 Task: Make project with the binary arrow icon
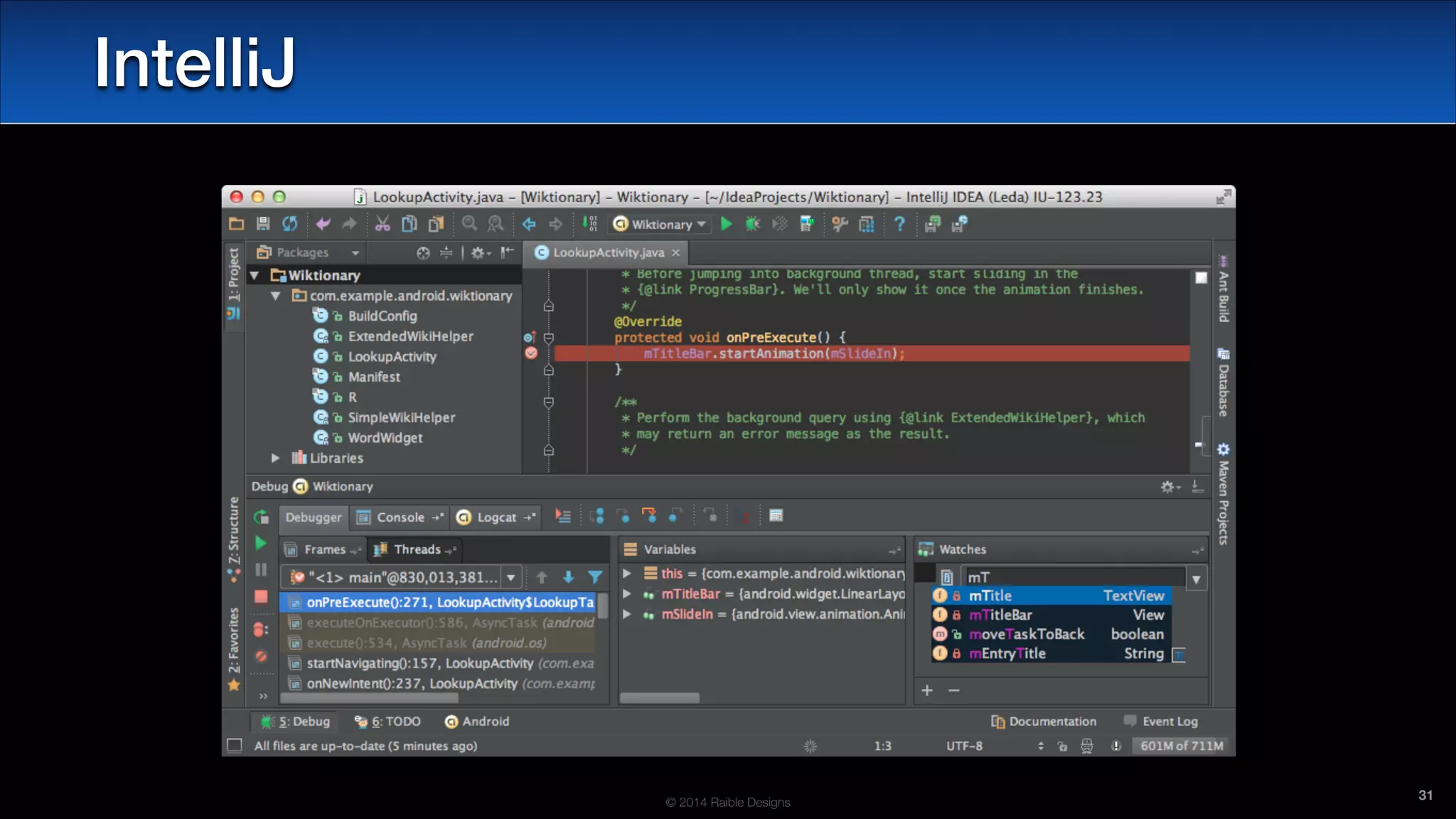click(590, 225)
